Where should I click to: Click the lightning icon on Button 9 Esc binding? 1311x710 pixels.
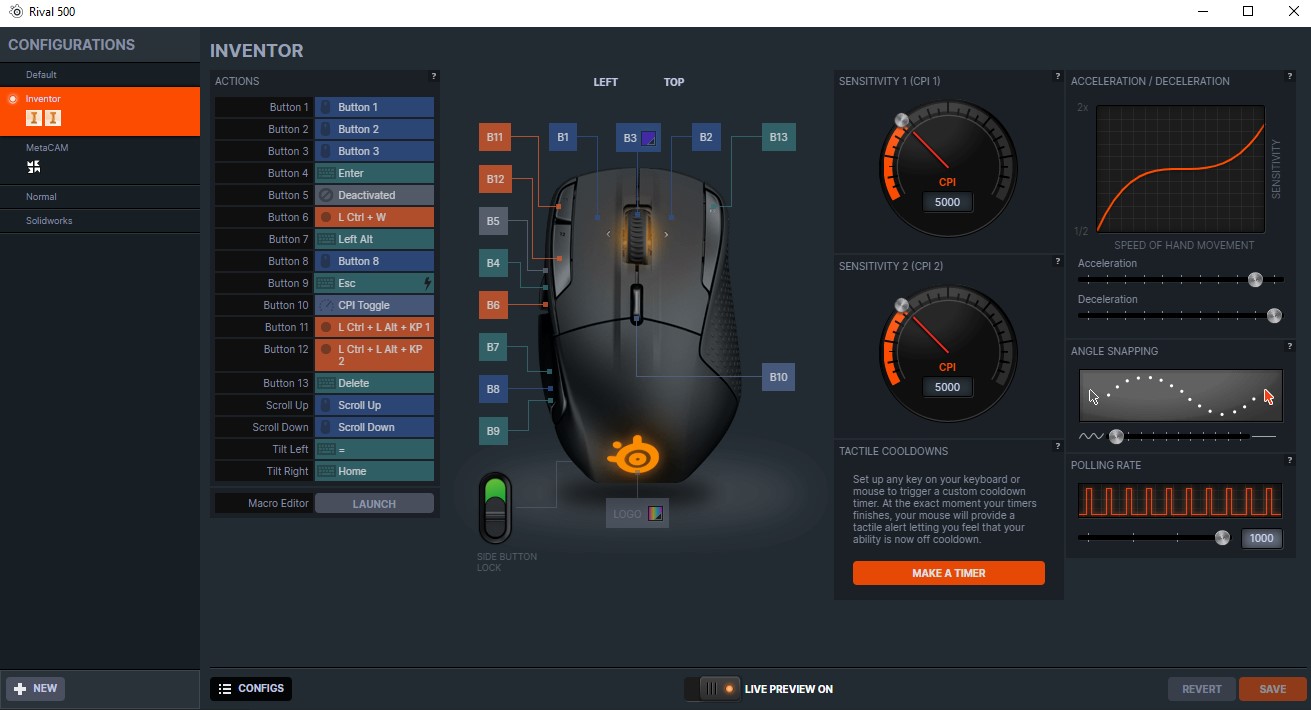[x=430, y=283]
